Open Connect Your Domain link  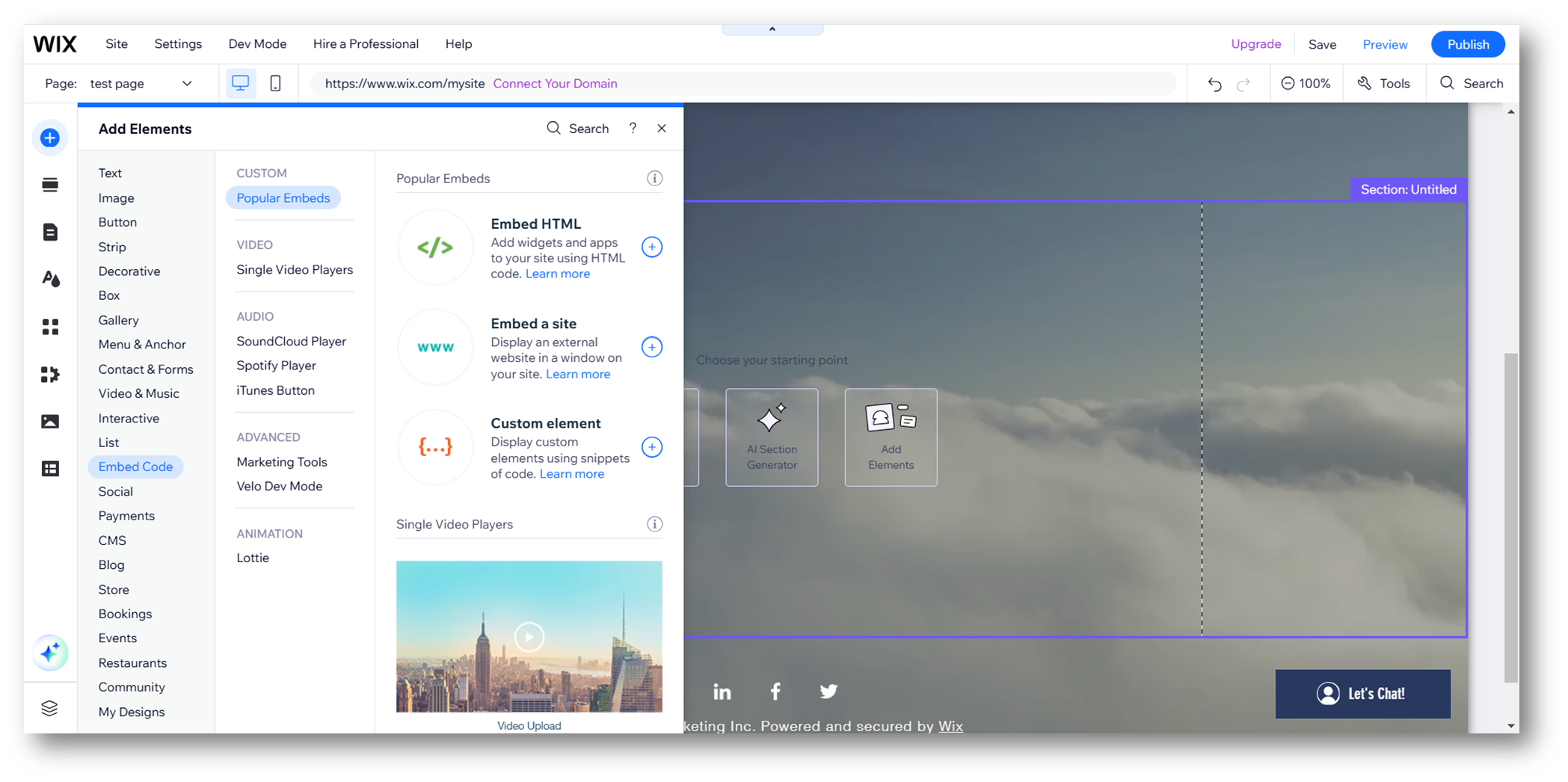[555, 83]
